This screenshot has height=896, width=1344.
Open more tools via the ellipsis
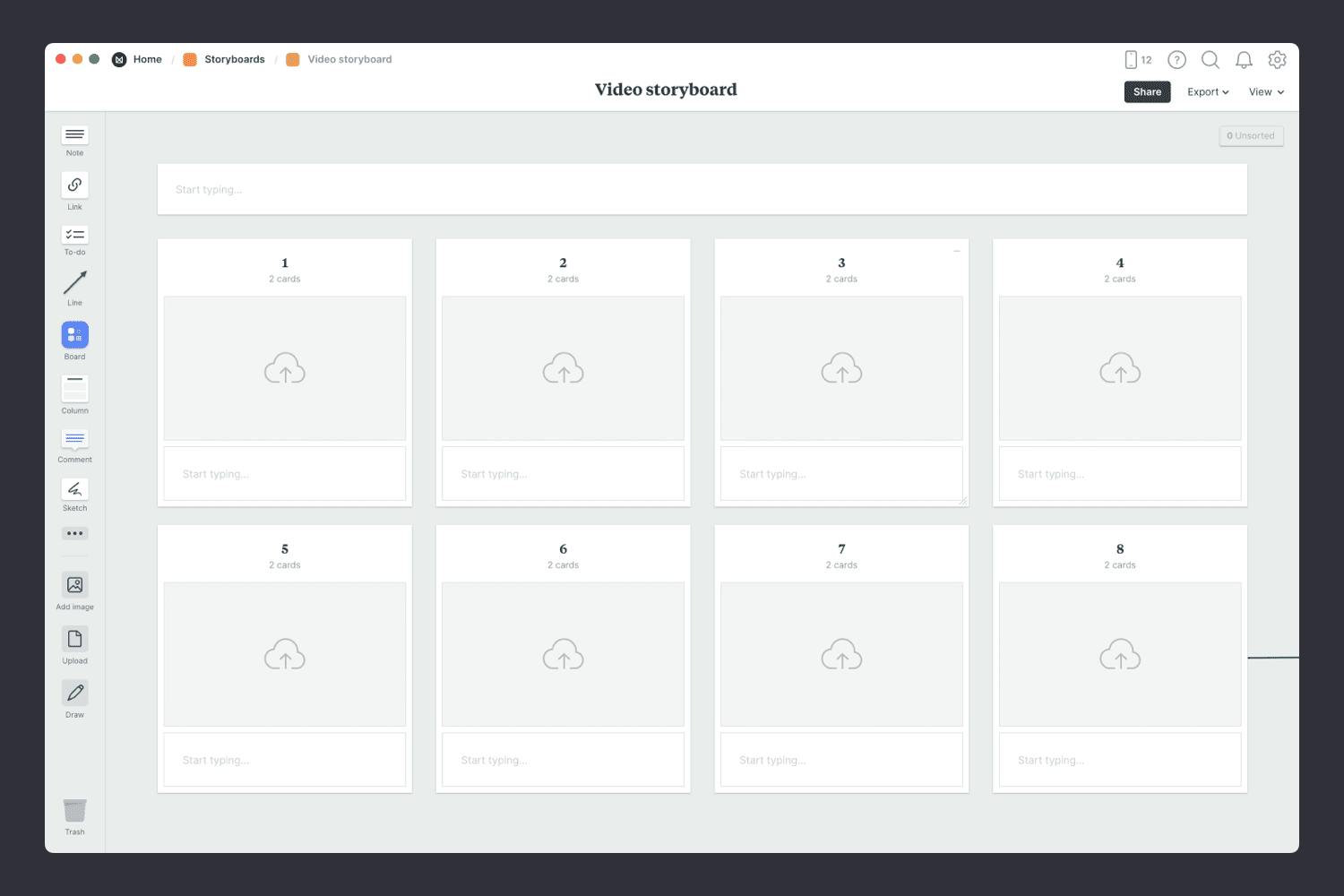pyautogui.click(x=74, y=533)
